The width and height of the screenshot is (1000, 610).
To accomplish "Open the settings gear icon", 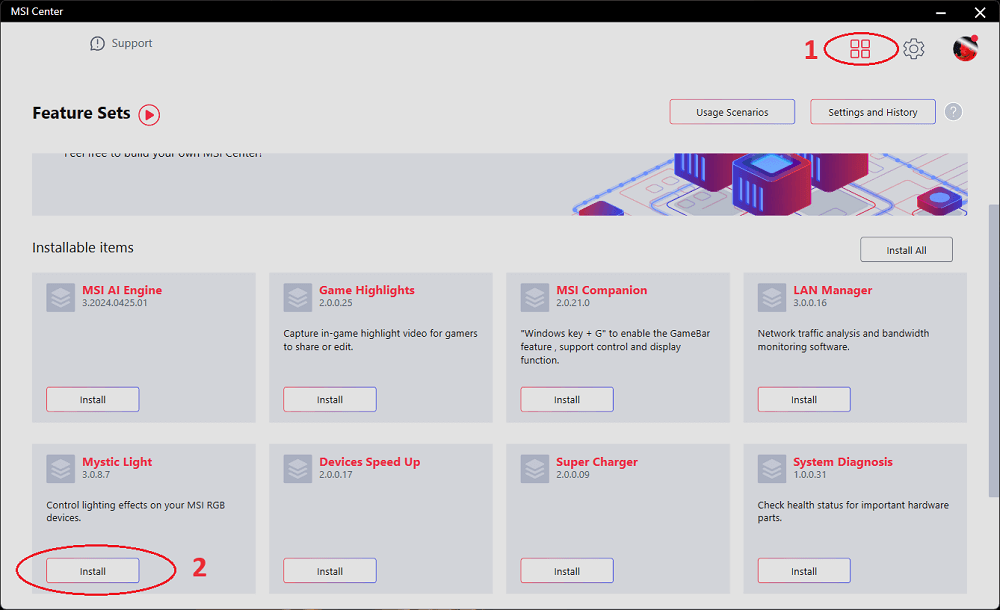I will [x=913, y=48].
